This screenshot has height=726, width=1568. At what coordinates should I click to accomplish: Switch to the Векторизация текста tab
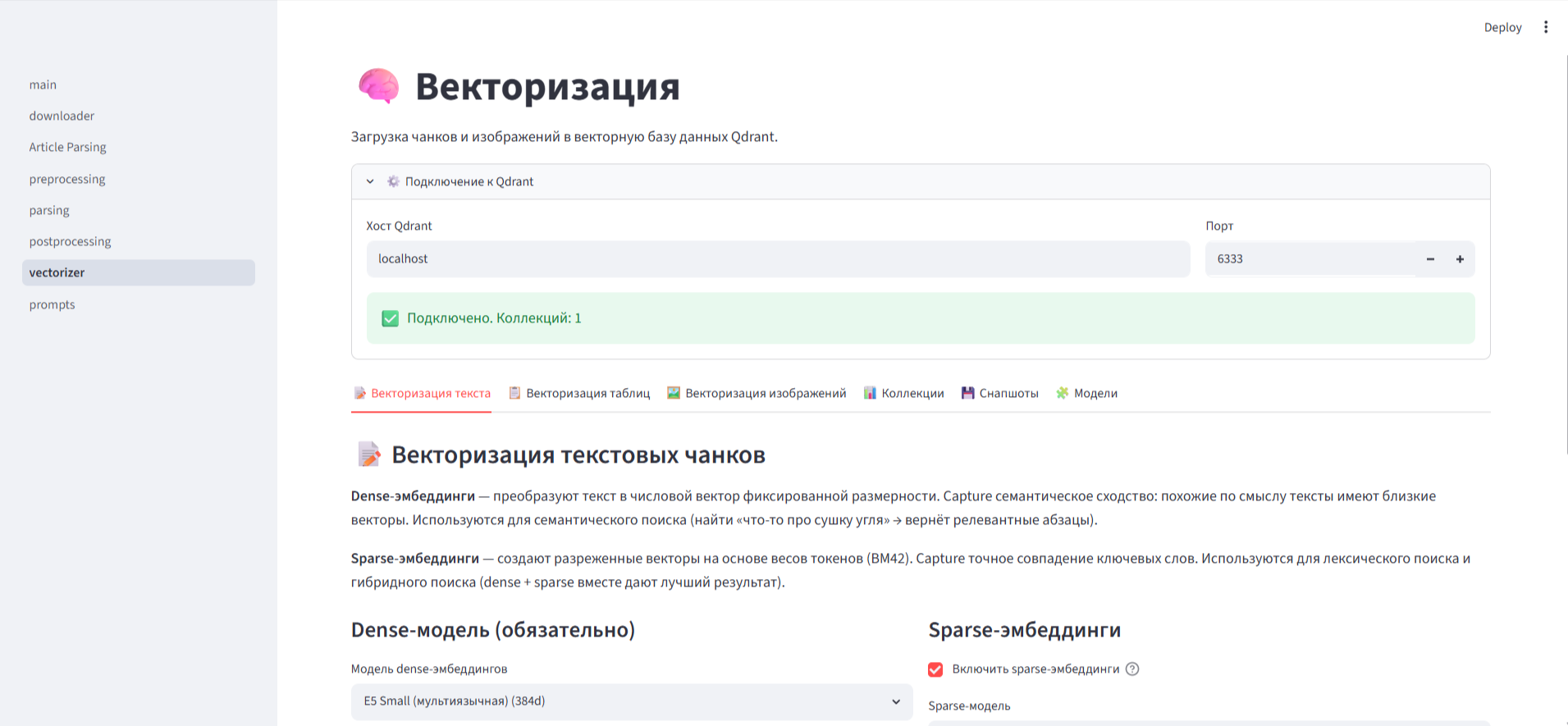[x=422, y=393]
